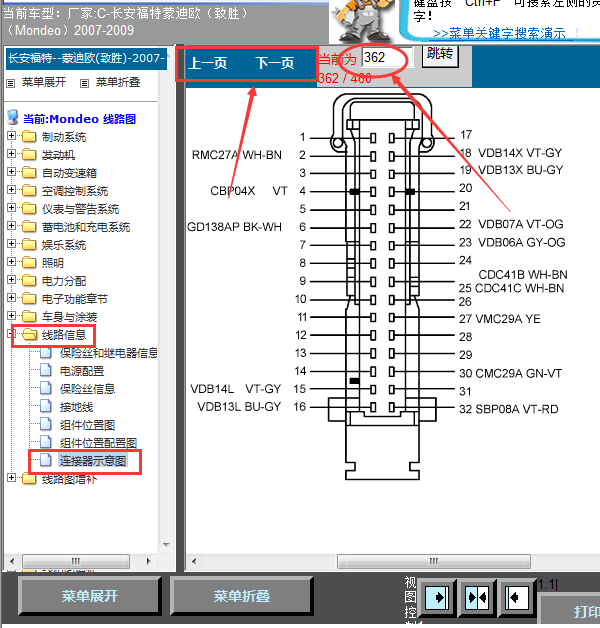Expand the 自动变速箱 tree node
600x628 pixels.
(12, 172)
